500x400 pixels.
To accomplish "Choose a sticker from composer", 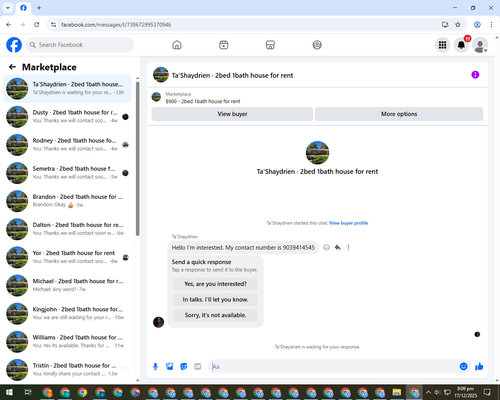I will point(184,367).
